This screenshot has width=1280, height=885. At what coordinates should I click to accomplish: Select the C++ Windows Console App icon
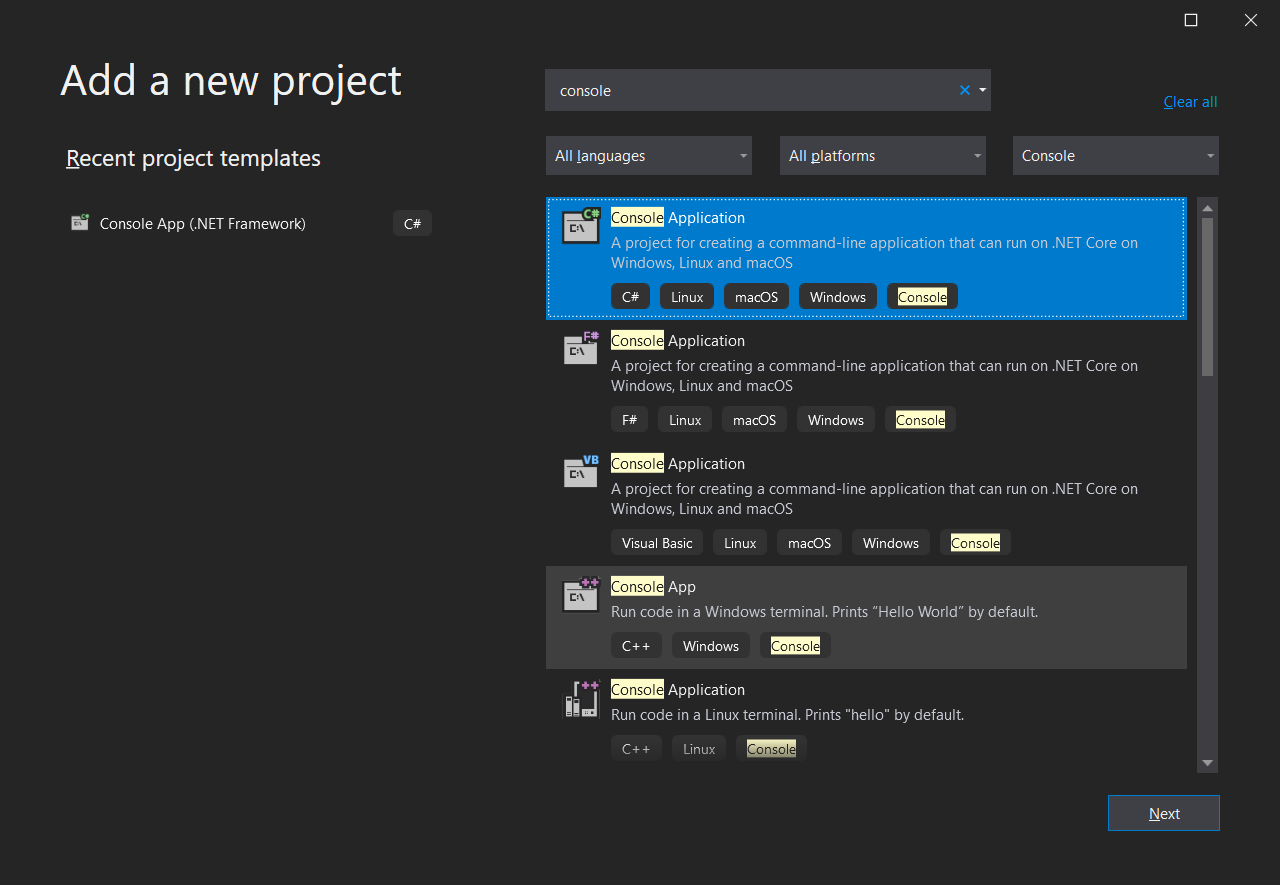[580, 595]
